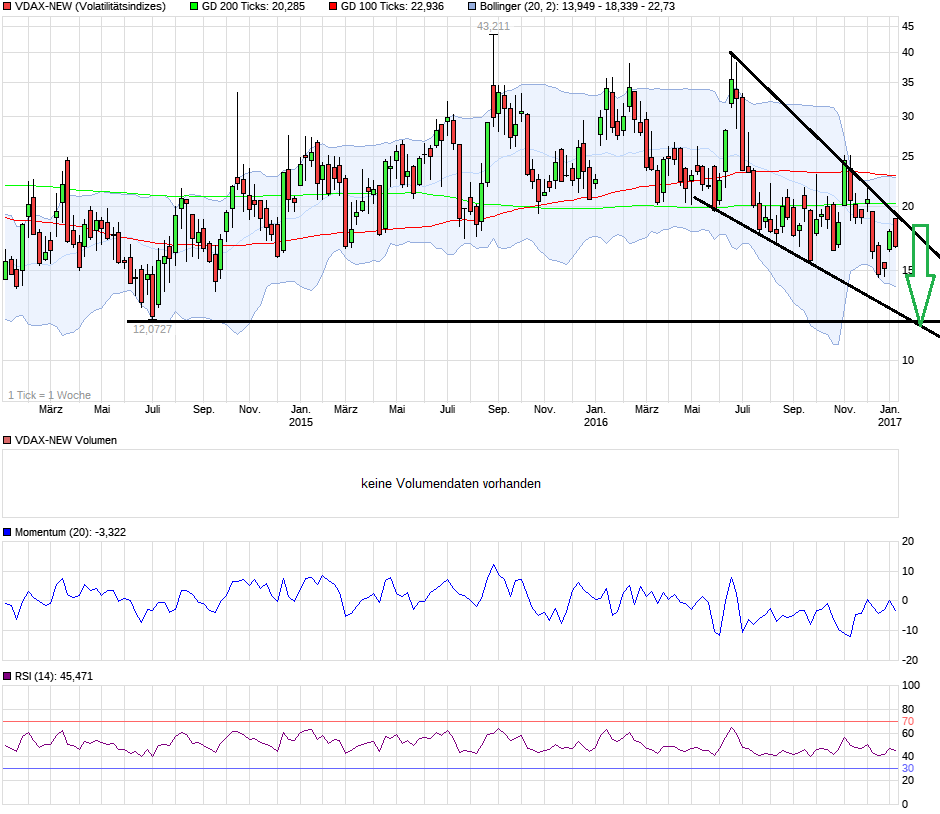Click the red GD 100 Ticks legend square

[332, 7]
